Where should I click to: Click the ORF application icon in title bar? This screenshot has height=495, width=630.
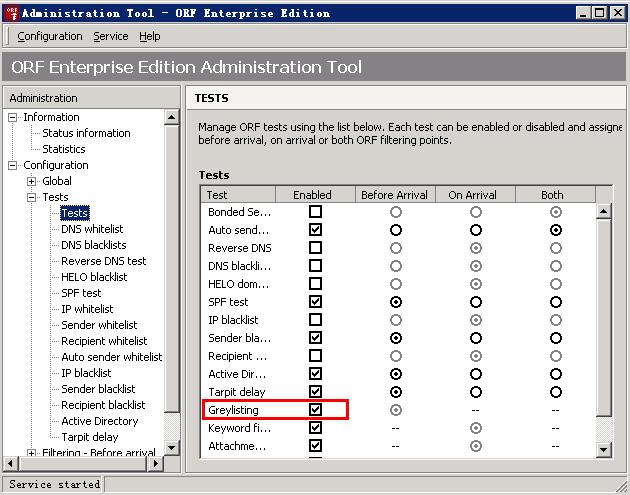click(x=10, y=13)
